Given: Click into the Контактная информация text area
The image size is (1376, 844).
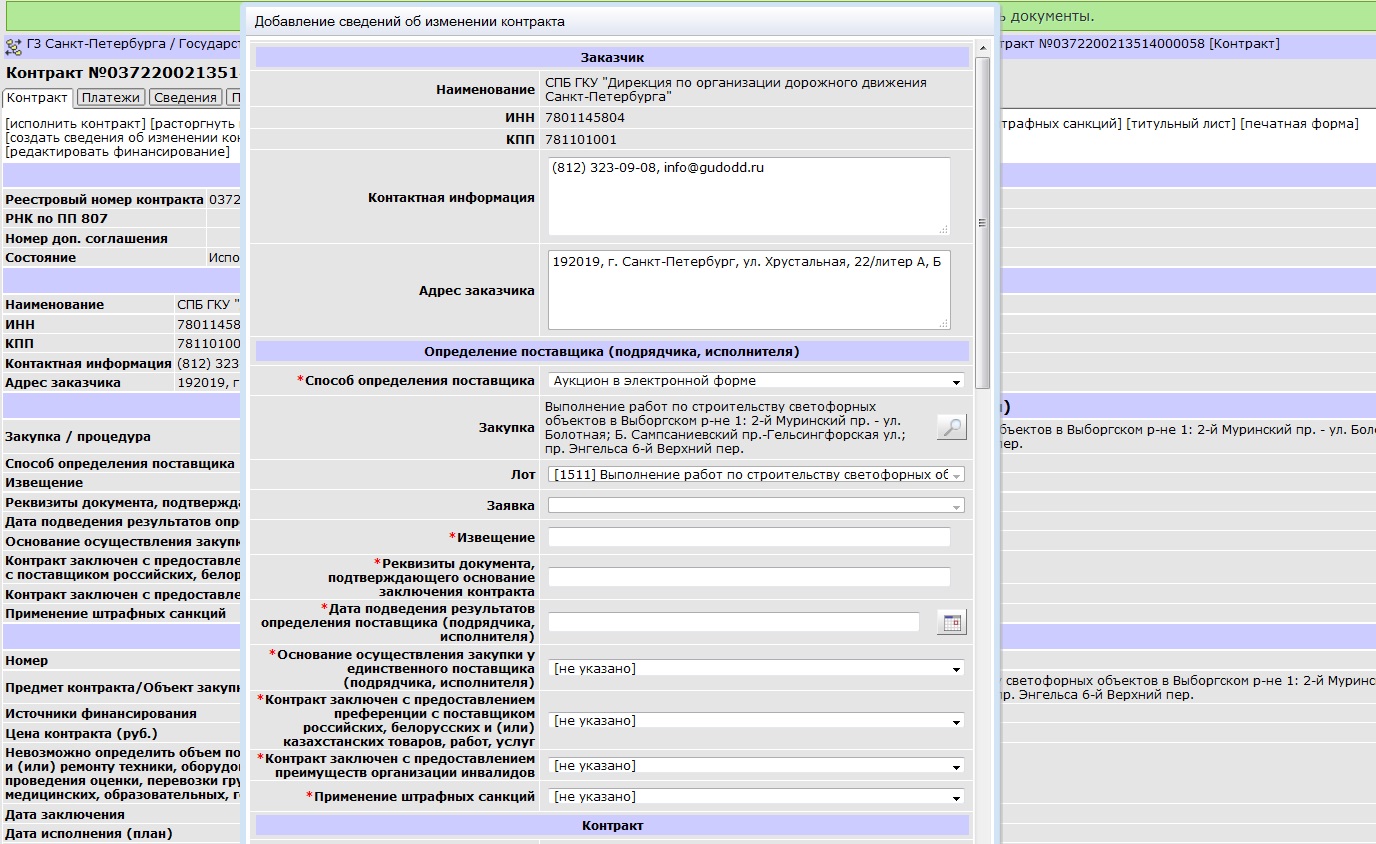Looking at the screenshot, I should point(749,197).
